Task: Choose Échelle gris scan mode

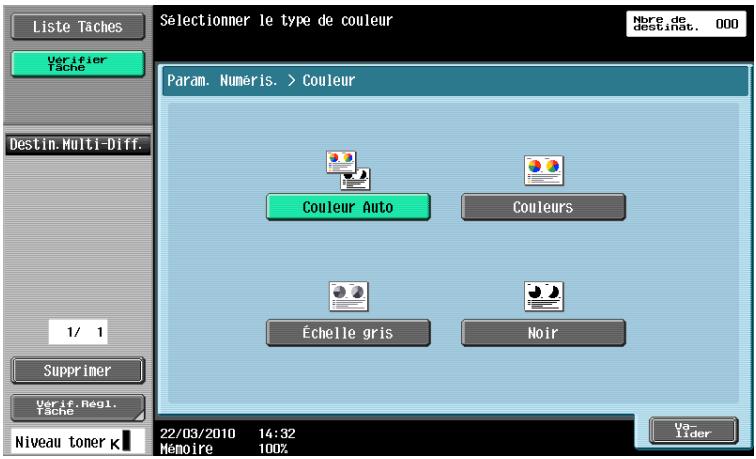Action: pyautogui.click(x=348, y=333)
